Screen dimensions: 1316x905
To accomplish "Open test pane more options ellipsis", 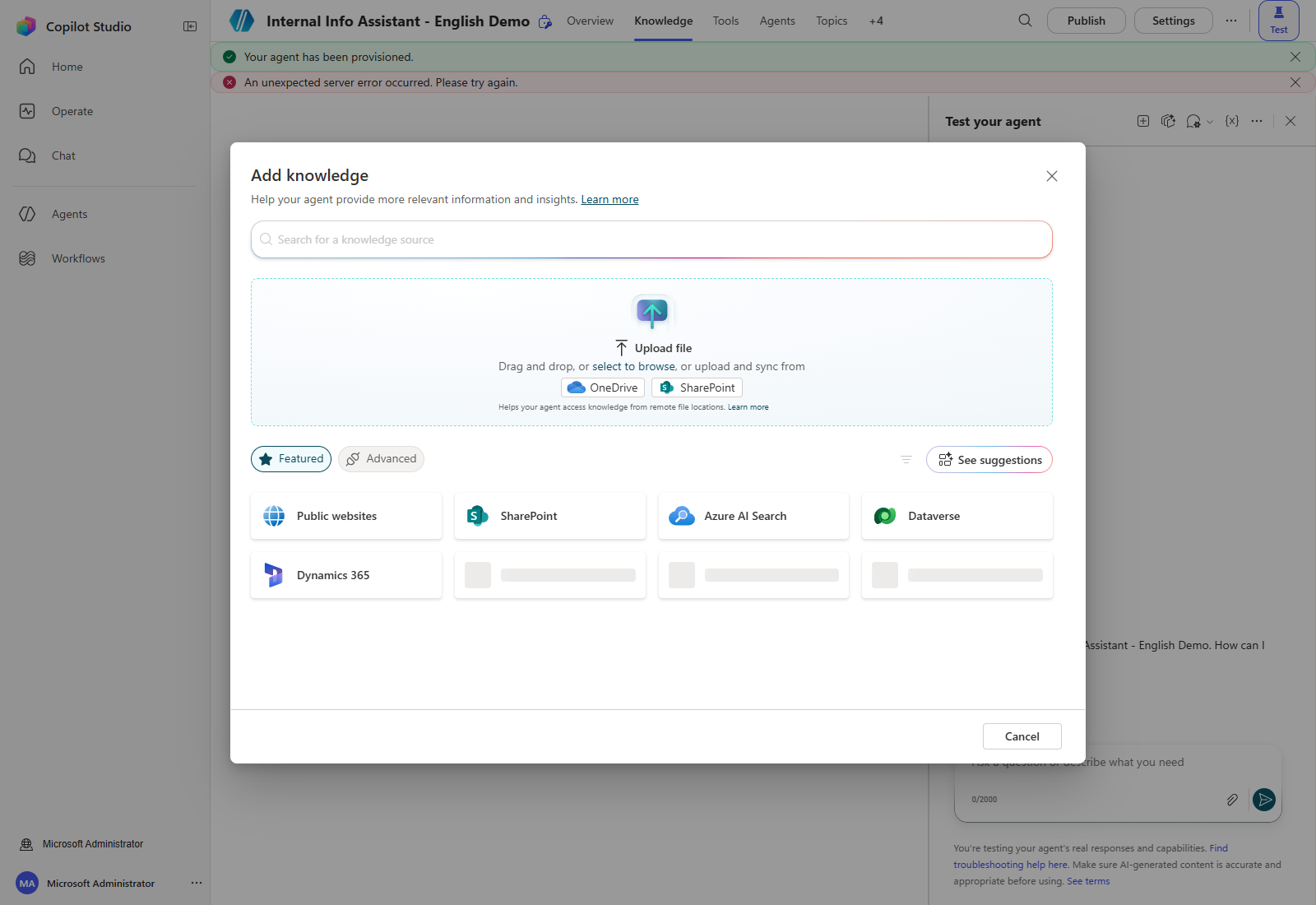I will (x=1257, y=121).
